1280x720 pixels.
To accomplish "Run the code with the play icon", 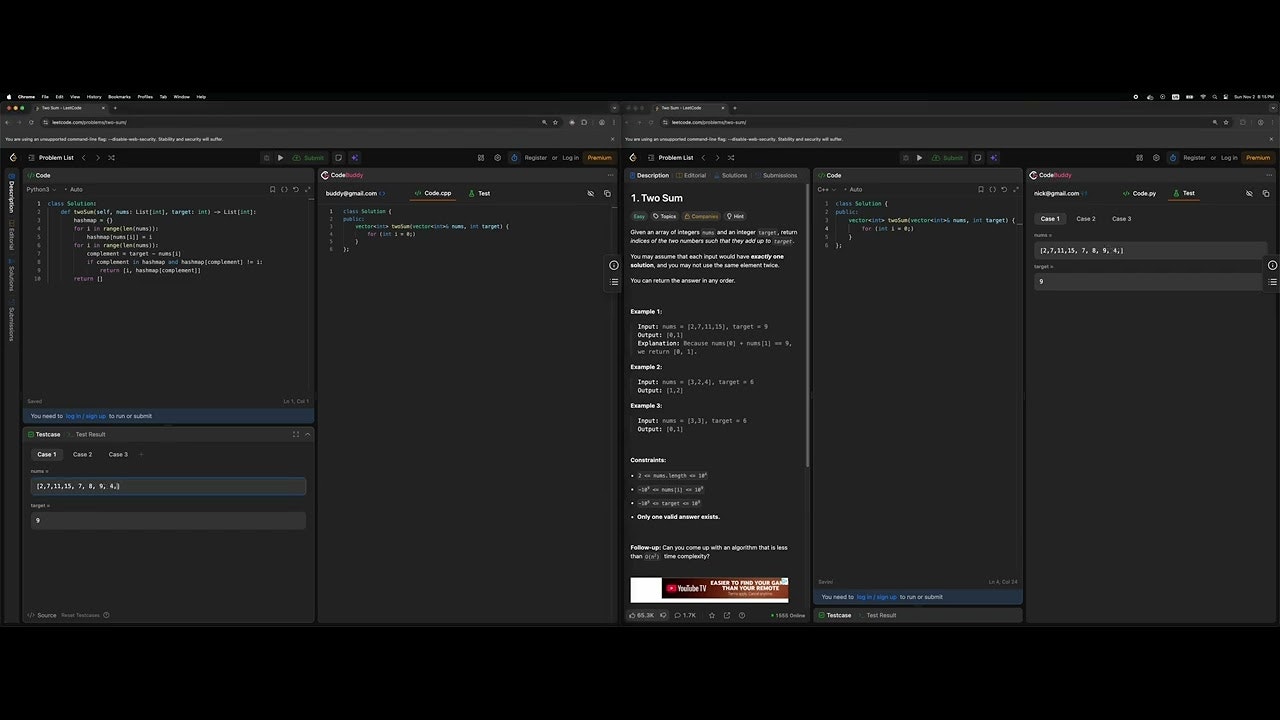I will tap(281, 158).
